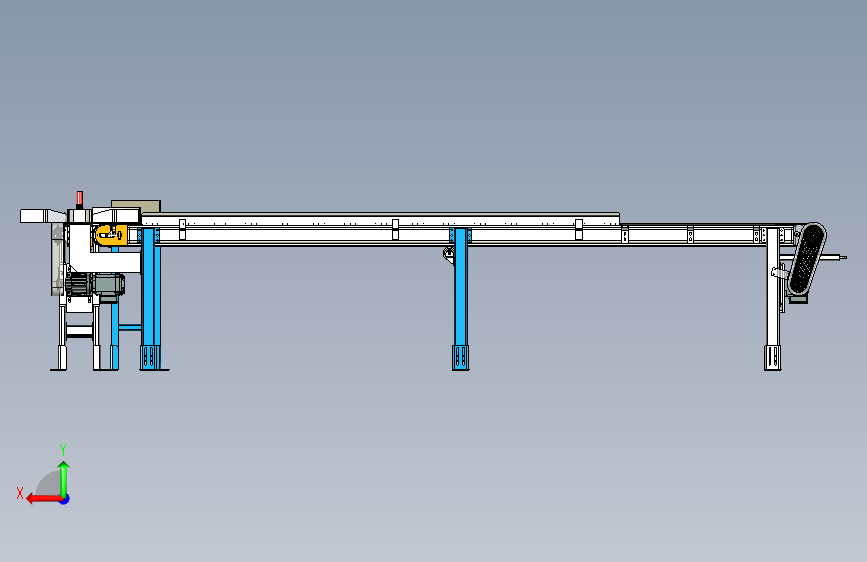Image resolution: width=867 pixels, height=562 pixels.
Task: Select the red indicator light on the conveyor head
Action: (80, 200)
